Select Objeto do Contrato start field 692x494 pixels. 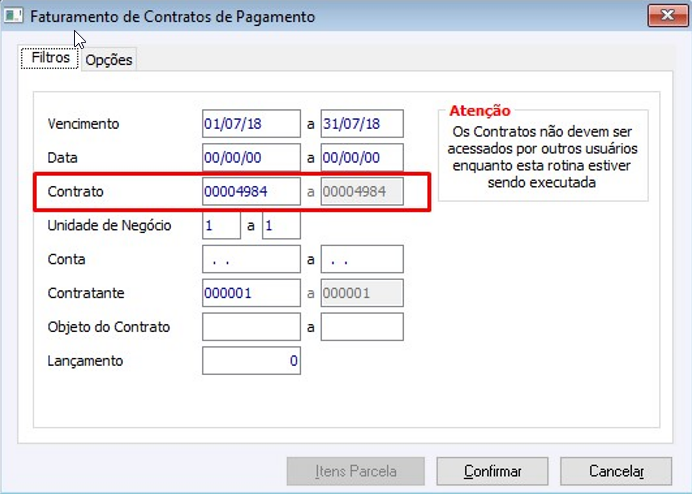coord(252,327)
